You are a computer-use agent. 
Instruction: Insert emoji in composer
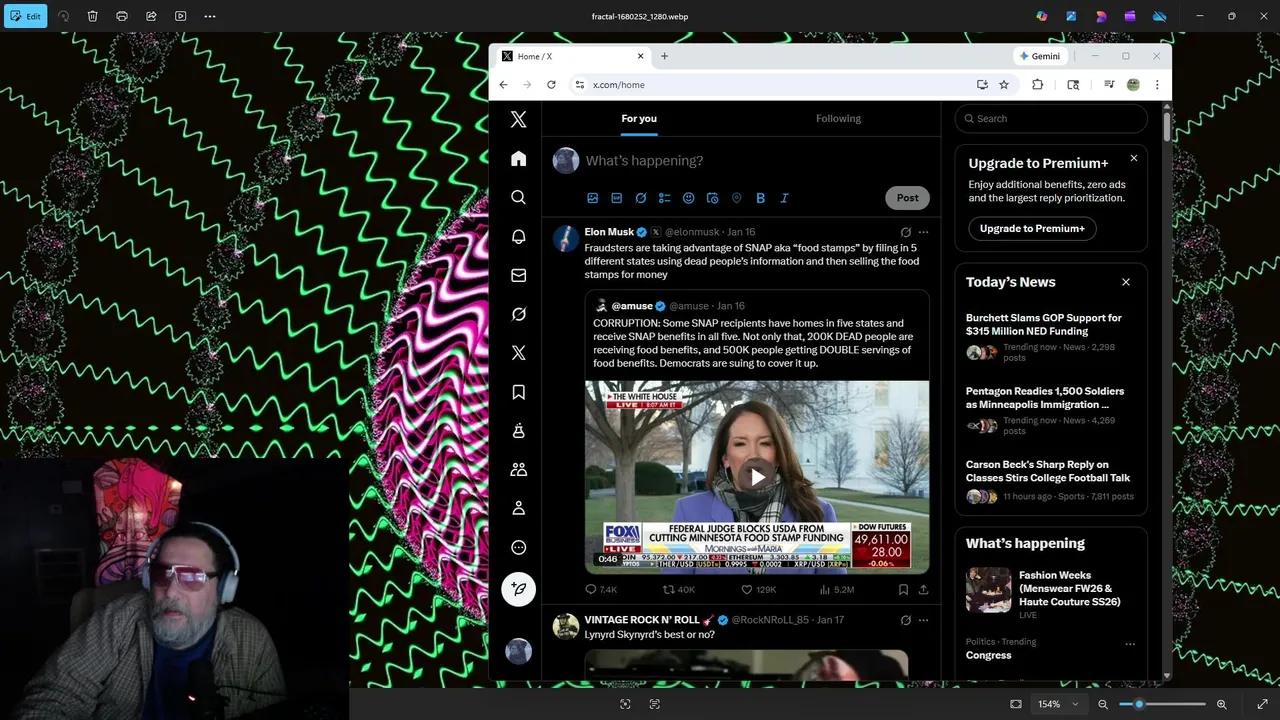[x=688, y=198]
